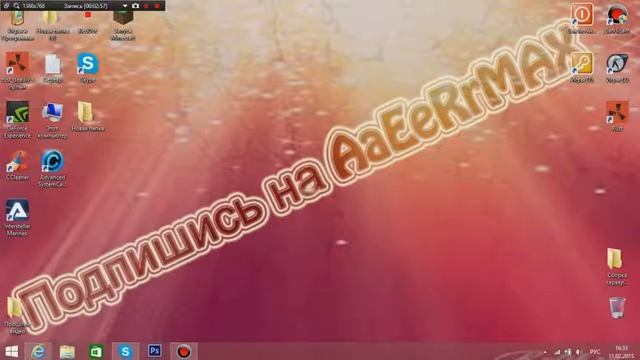Open the shutdown power-button shortcut

click(x=582, y=18)
